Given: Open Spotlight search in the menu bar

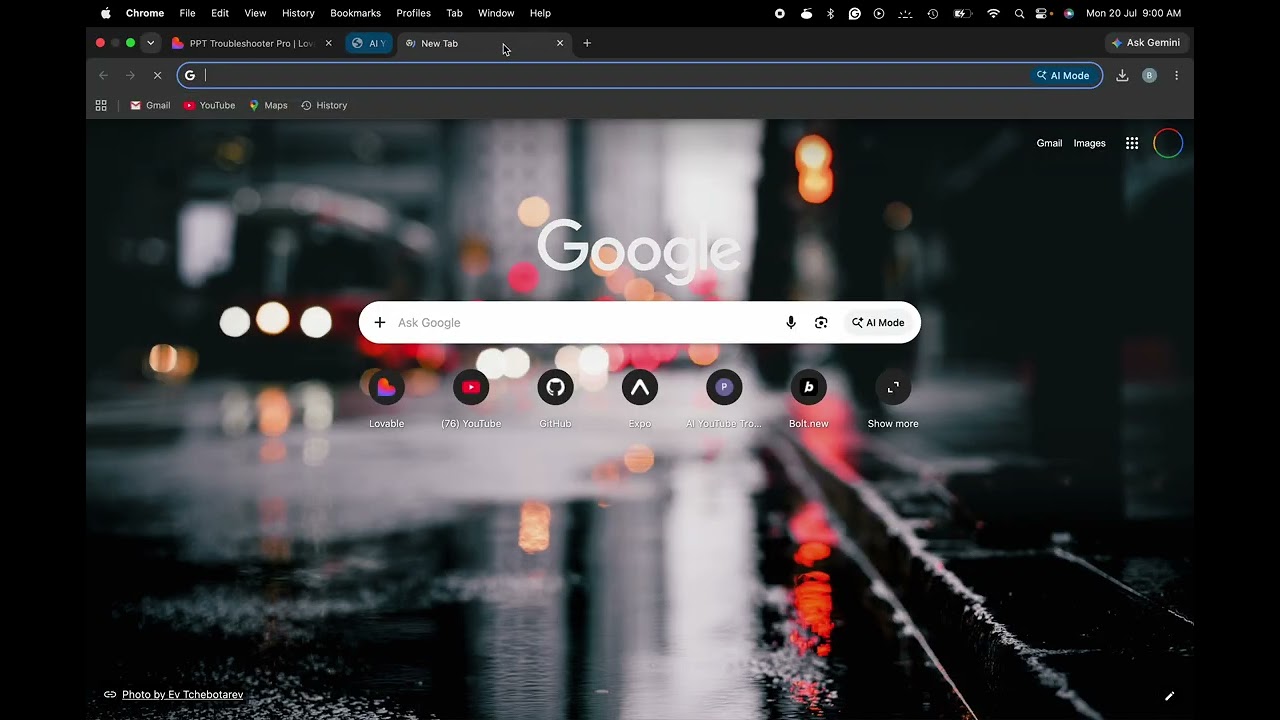Looking at the screenshot, I should pyautogui.click(x=1019, y=13).
